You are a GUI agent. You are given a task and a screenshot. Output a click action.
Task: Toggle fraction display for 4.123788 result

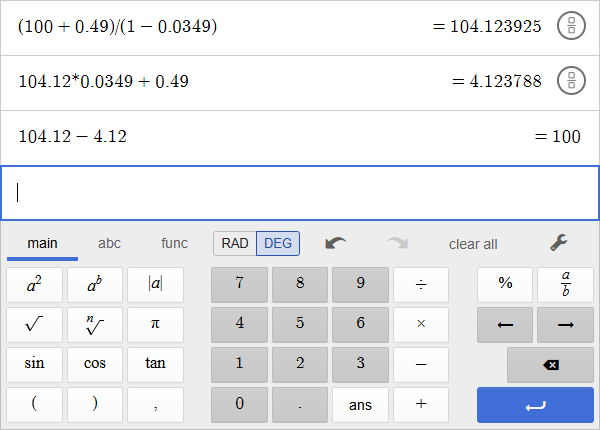(571, 81)
